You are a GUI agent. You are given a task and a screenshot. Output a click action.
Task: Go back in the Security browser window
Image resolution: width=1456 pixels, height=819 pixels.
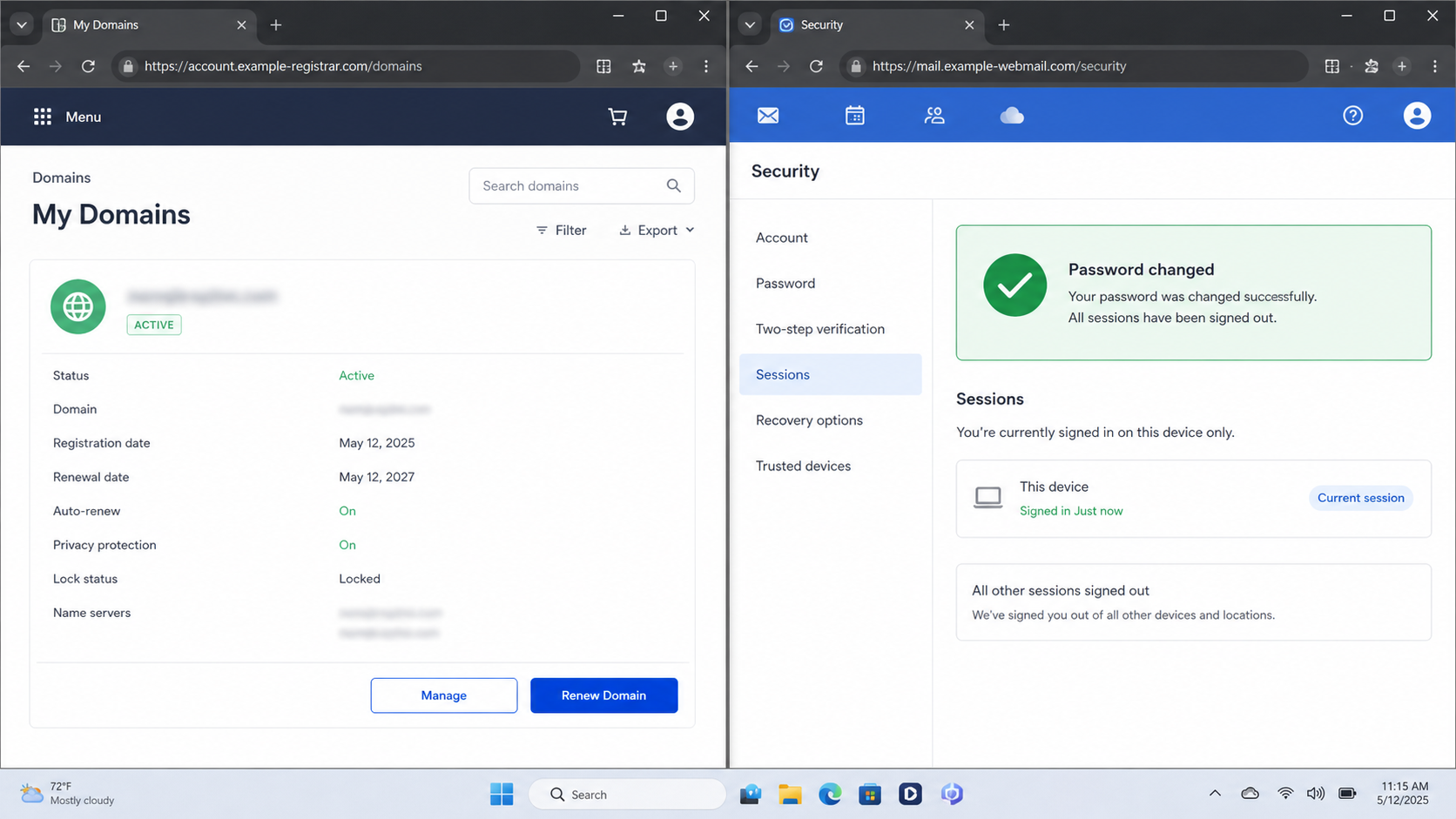(752, 66)
